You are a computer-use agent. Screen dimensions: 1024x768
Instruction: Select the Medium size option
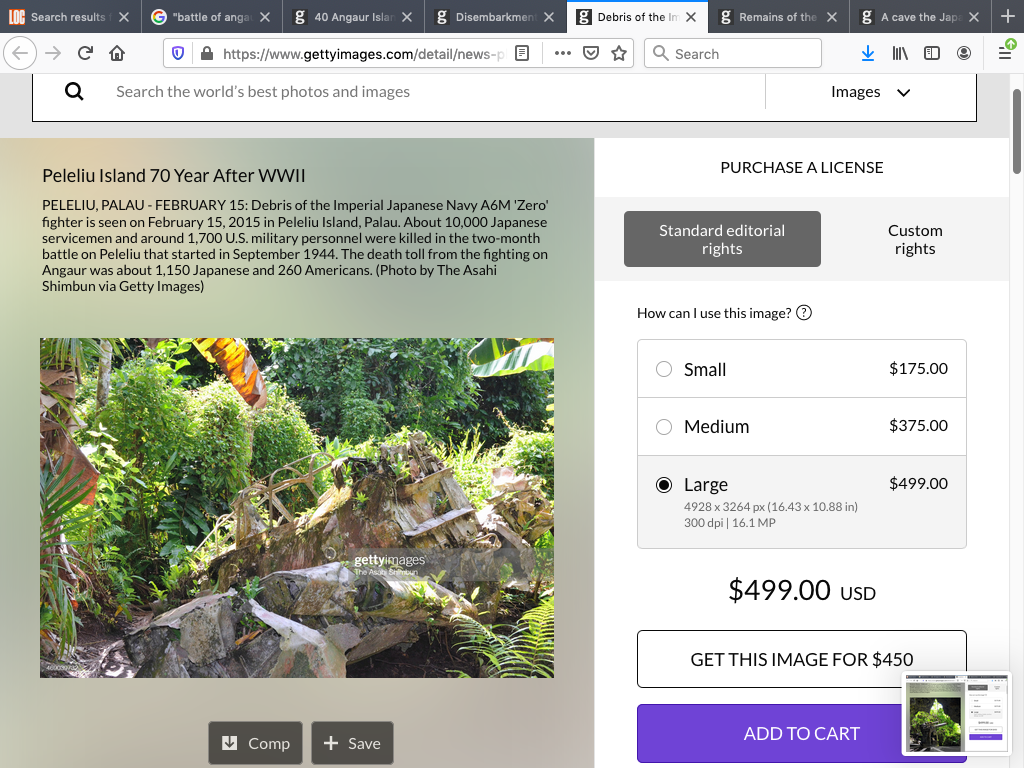pyautogui.click(x=664, y=427)
